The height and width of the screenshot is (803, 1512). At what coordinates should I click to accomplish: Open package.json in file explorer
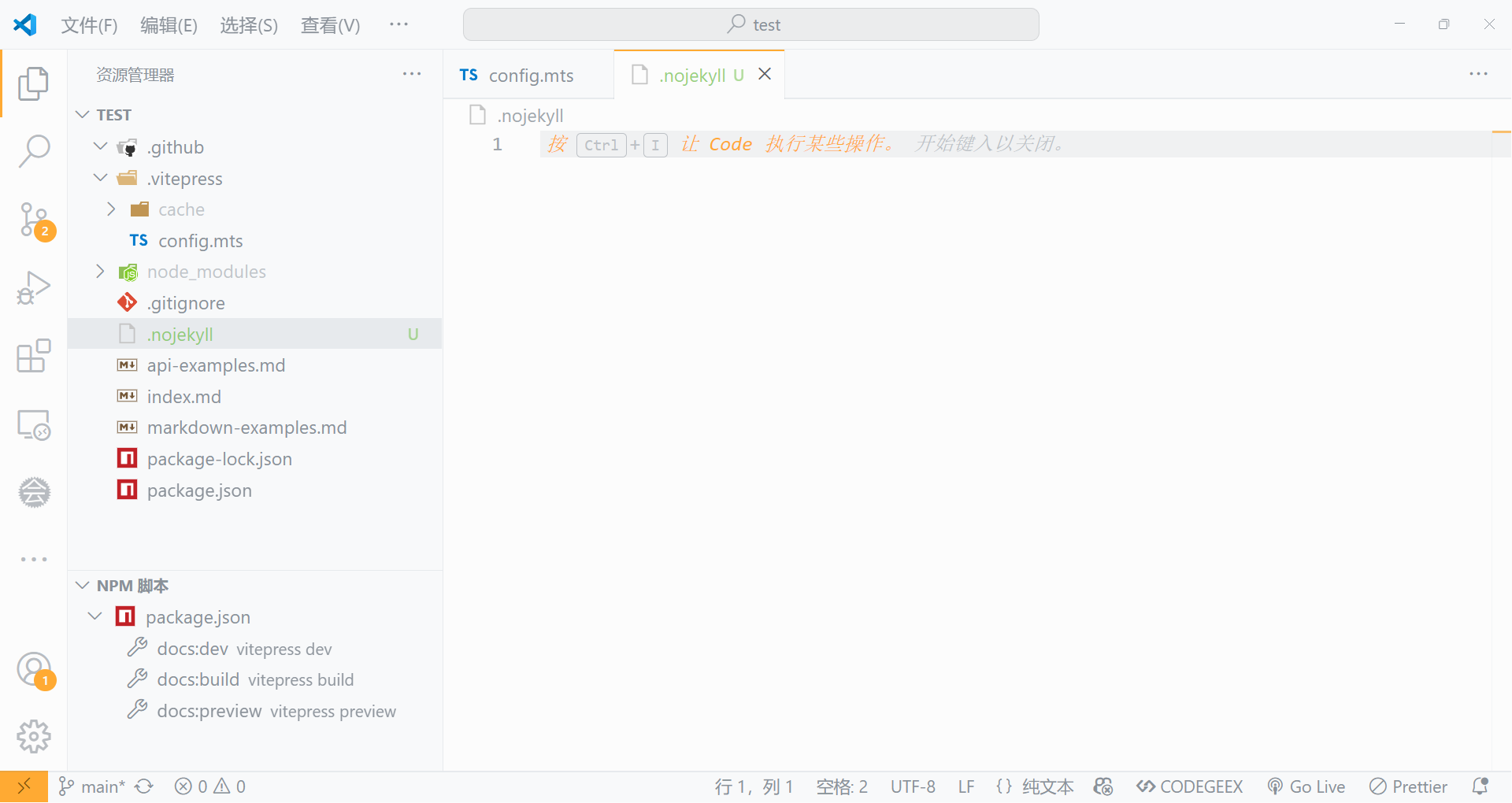(255, 490)
